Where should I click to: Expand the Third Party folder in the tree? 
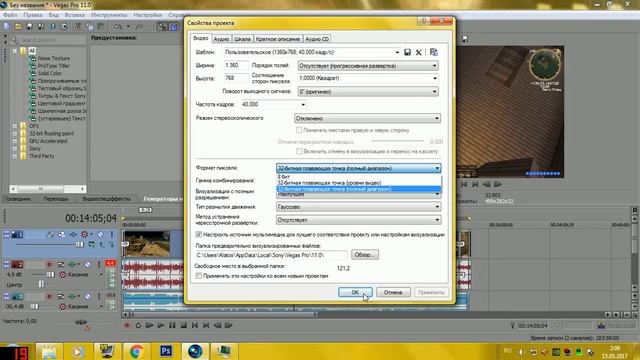point(15,156)
